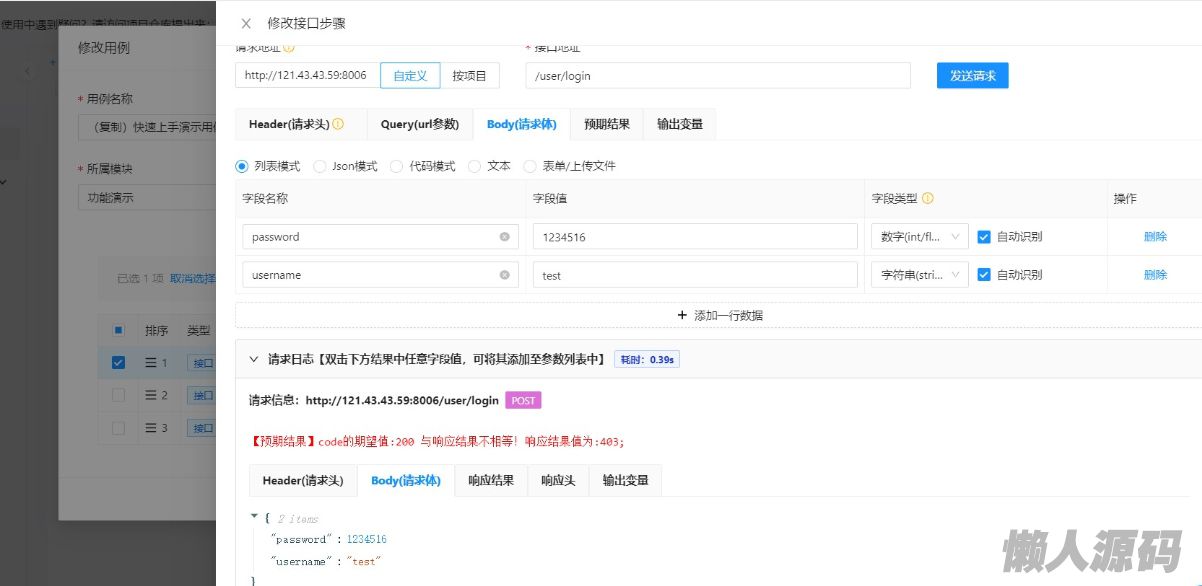Open field type dropdown for username row
Image resolution: width=1202 pixels, height=586 pixels.
click(919, 275)
